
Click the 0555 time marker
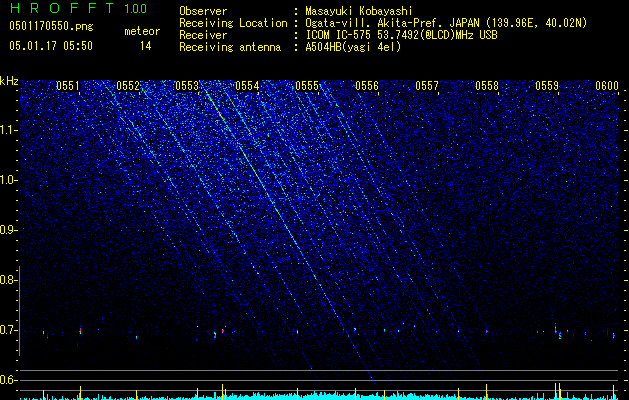pos(307,85)
